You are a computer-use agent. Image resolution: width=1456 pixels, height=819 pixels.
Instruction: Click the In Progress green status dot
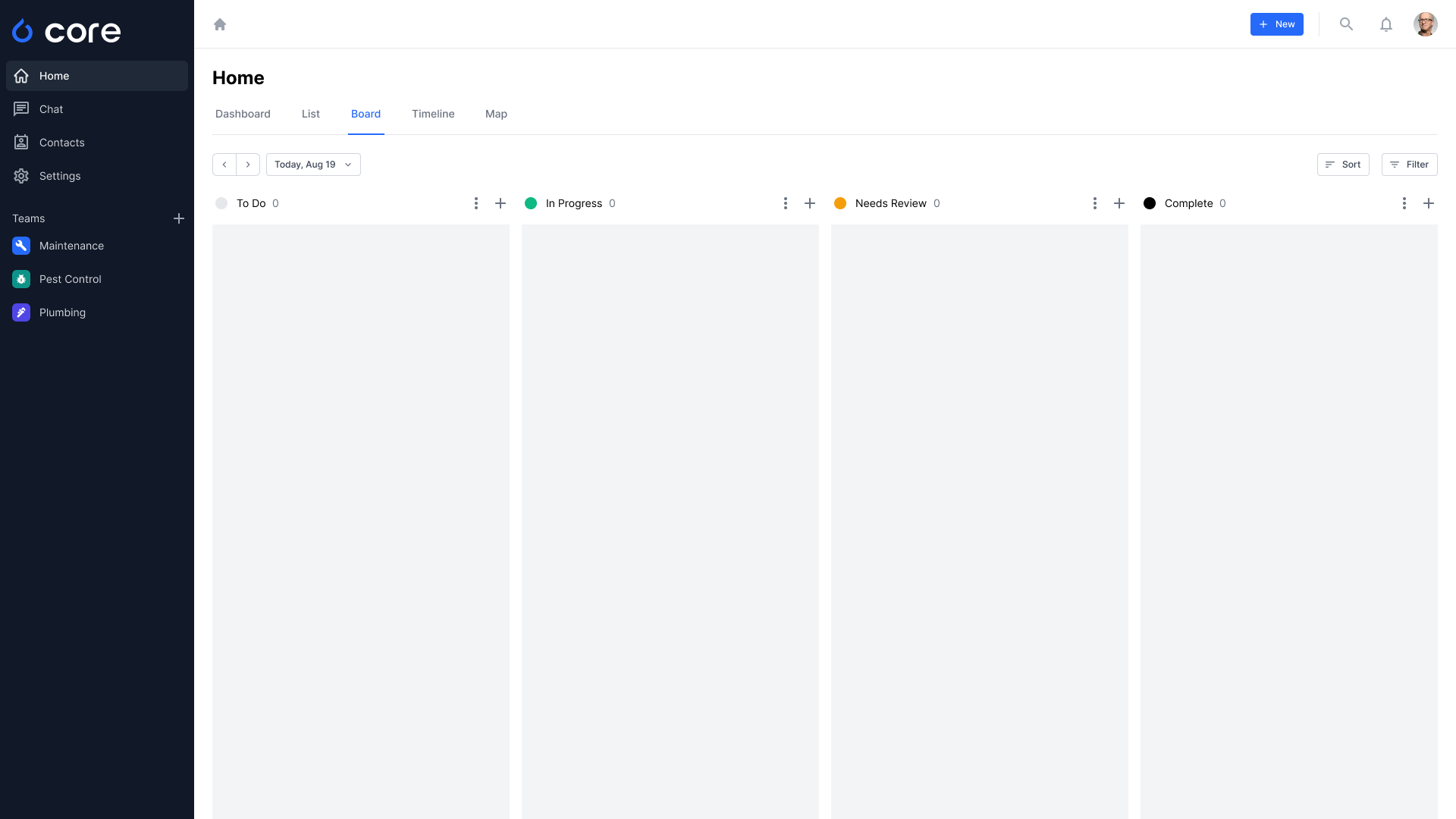click(x=531, y=203)
